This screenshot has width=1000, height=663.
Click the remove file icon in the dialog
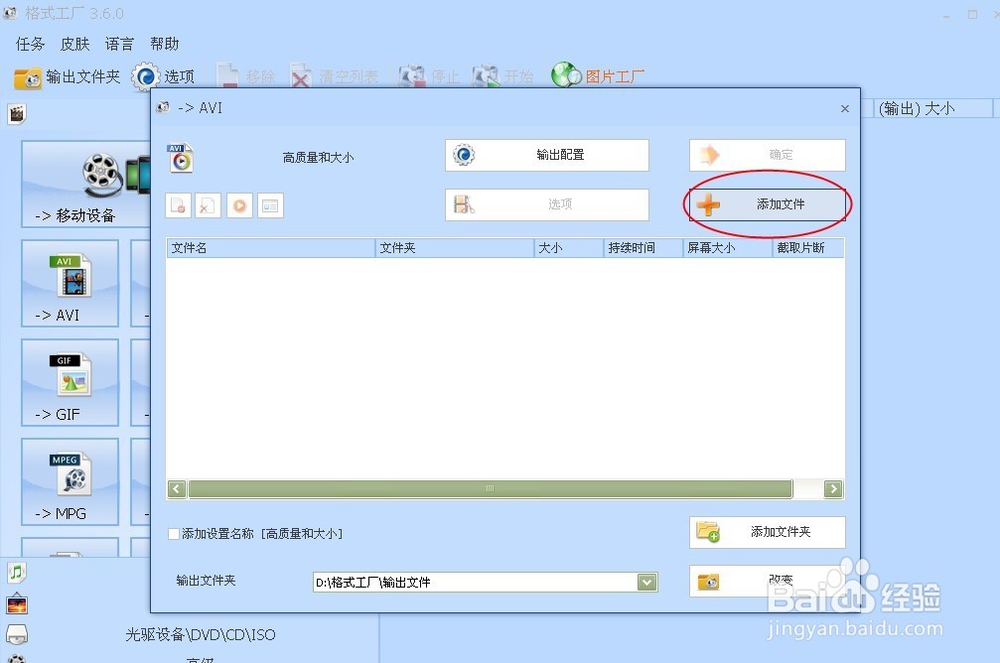click(207, 205)
